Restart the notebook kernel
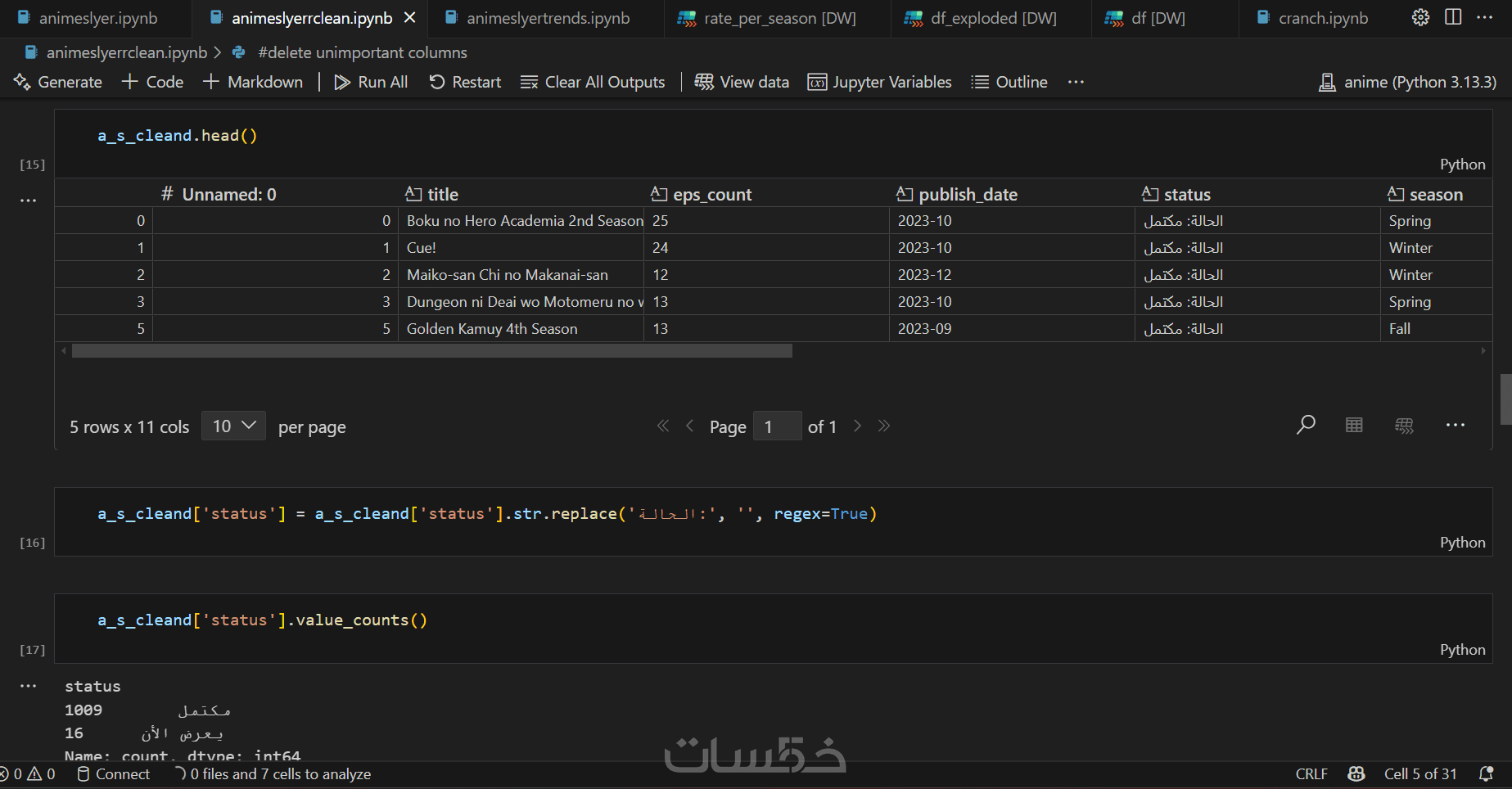This screenshot has height=789, width=1512. 465,82
